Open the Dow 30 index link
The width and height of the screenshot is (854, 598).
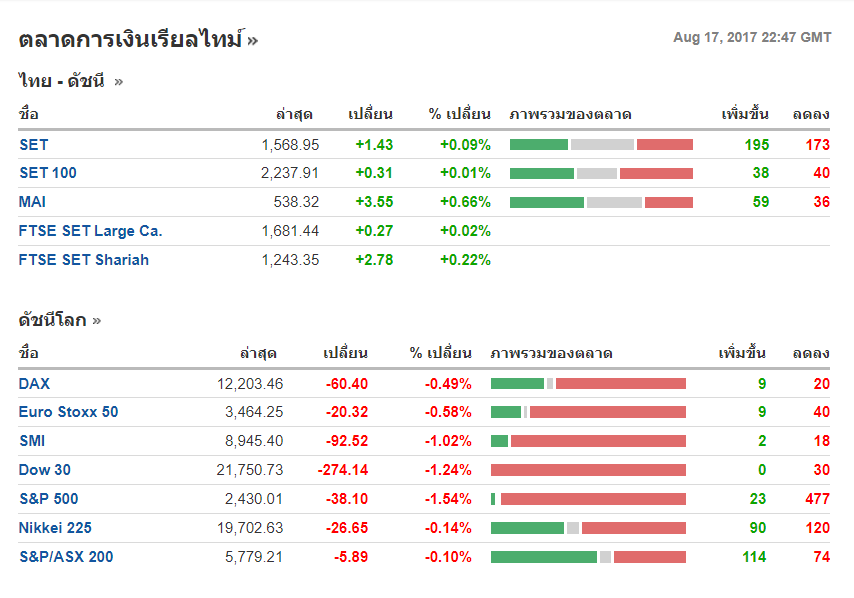(45, 470)
